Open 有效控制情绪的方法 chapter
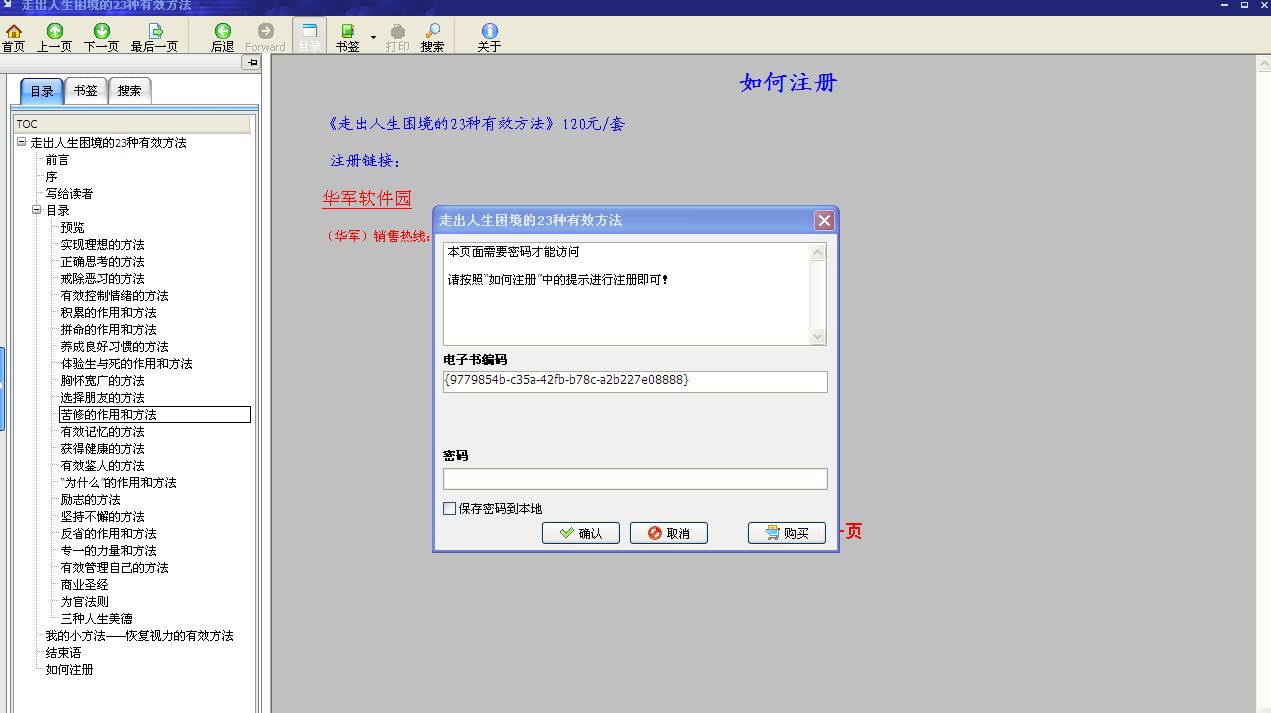1271x713 pixels. click(114, 296)
